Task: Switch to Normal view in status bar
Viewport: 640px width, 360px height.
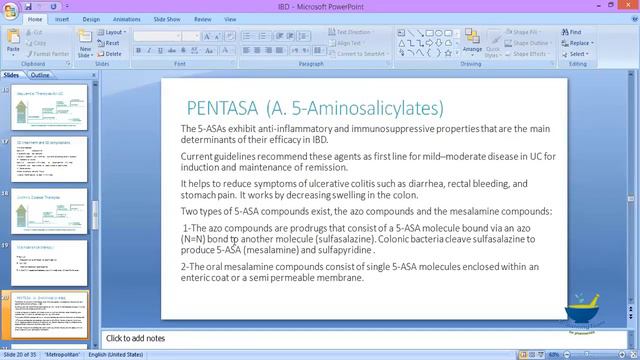Action: coord(523,355)
